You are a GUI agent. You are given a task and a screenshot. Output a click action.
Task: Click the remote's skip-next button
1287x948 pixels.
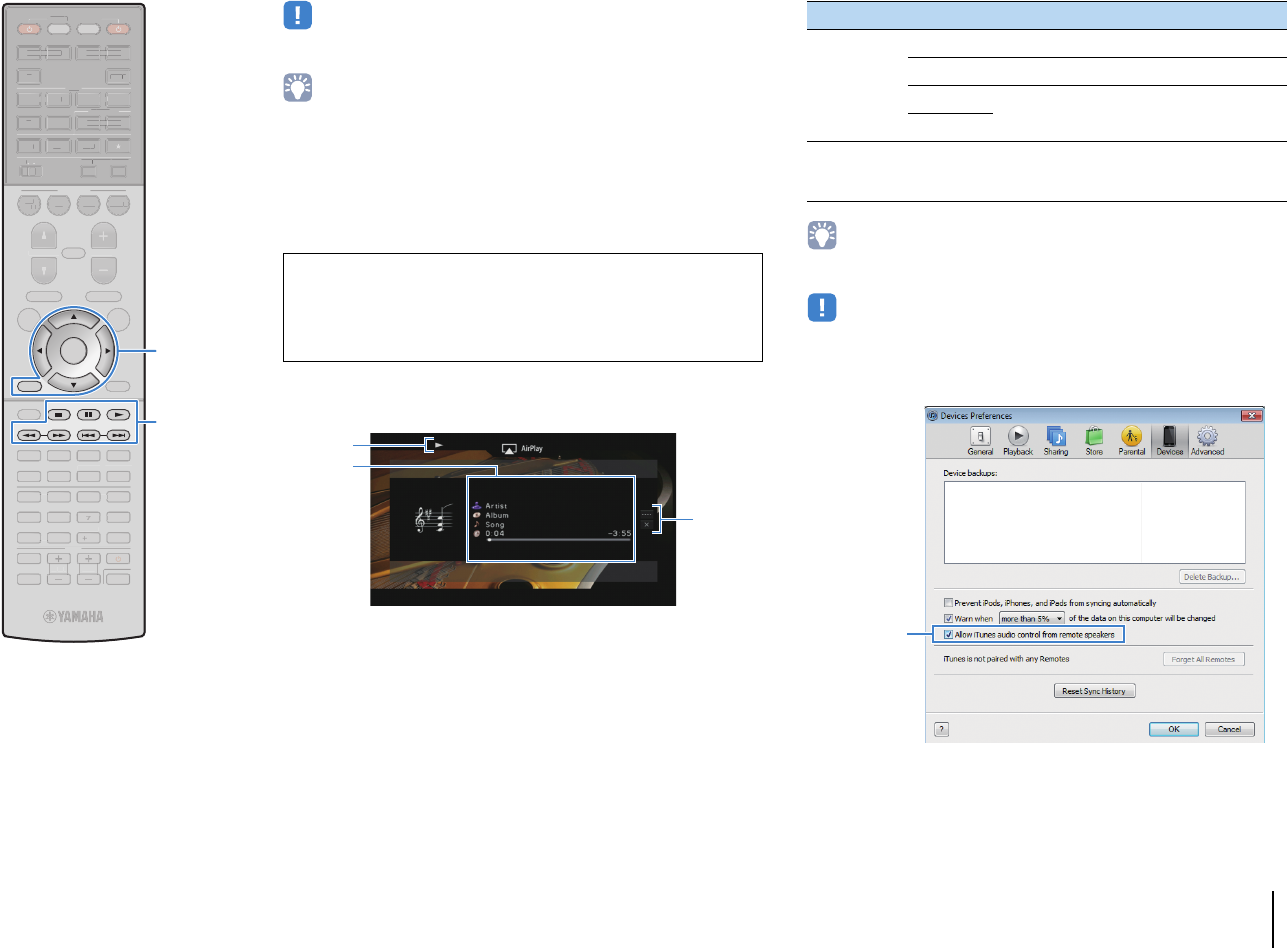tap(119, 435)
